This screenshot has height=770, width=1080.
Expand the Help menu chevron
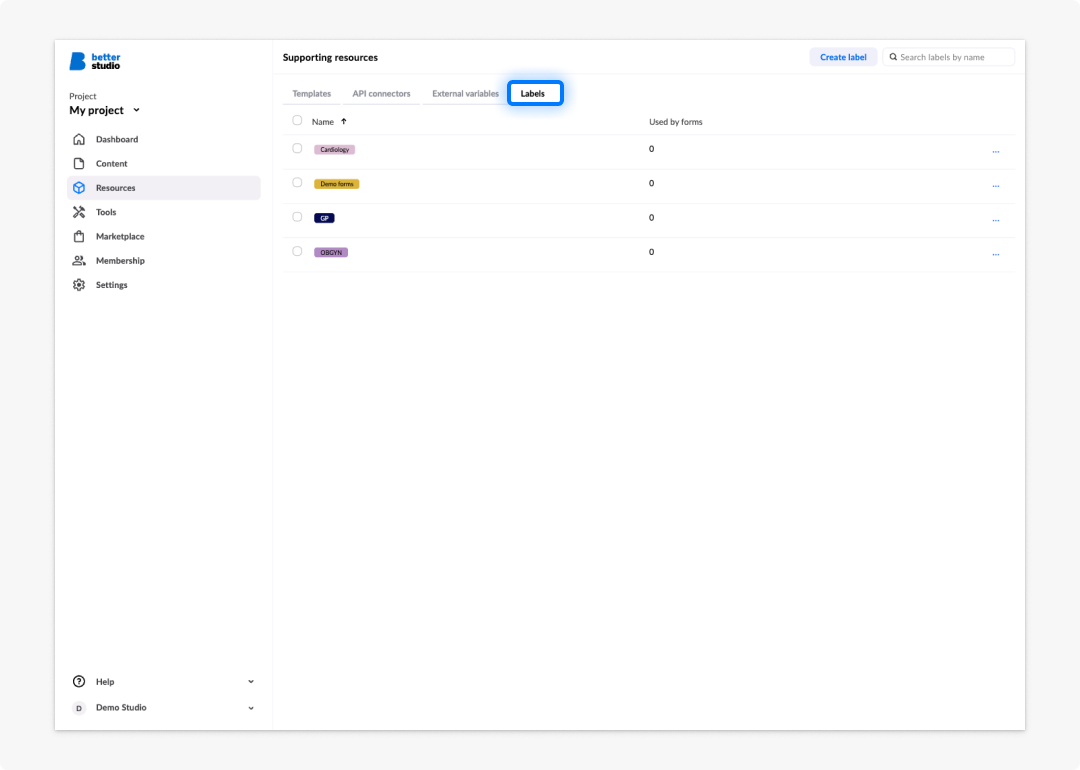point(251,682)
